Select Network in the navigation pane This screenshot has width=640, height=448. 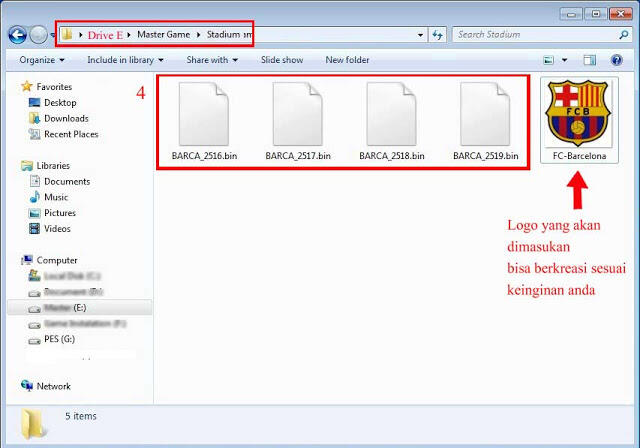53,386
